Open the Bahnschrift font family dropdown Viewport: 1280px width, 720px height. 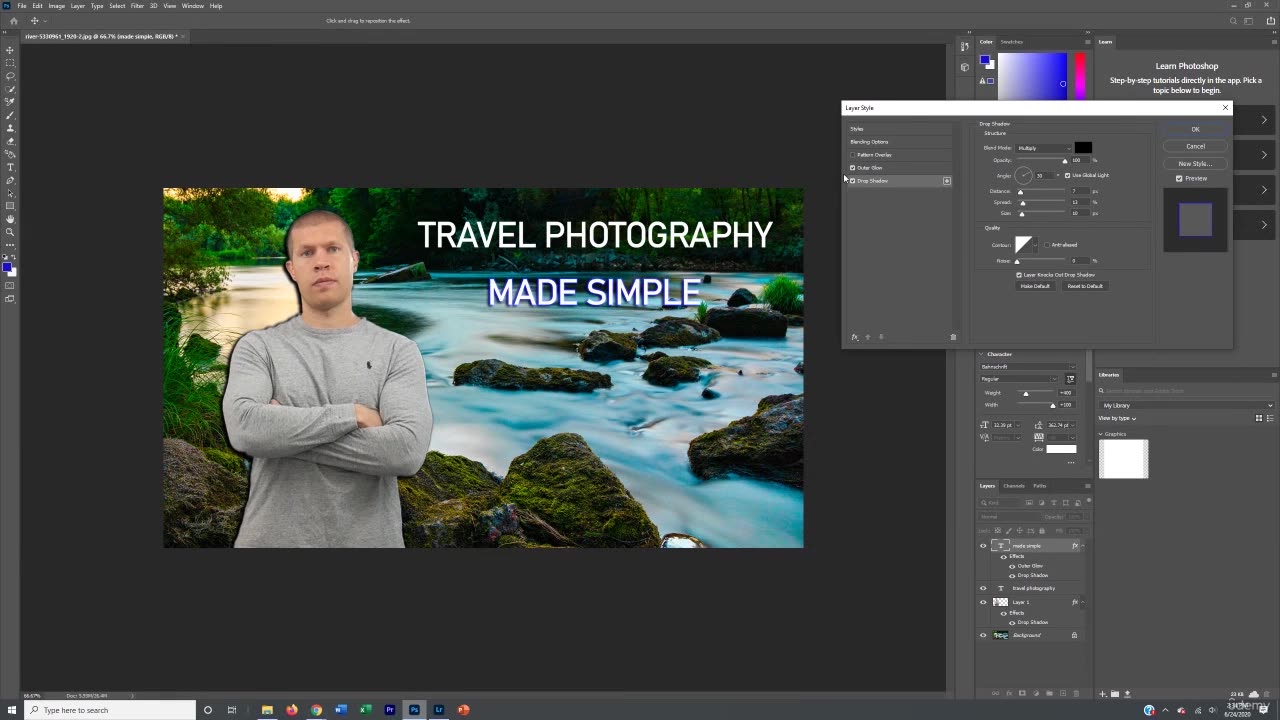click(1028, 367)
